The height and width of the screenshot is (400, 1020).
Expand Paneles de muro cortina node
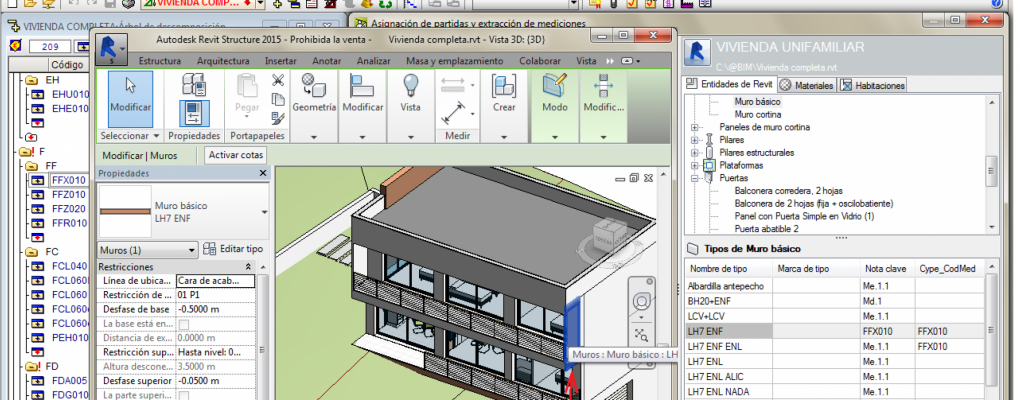[x=694, y=127]
